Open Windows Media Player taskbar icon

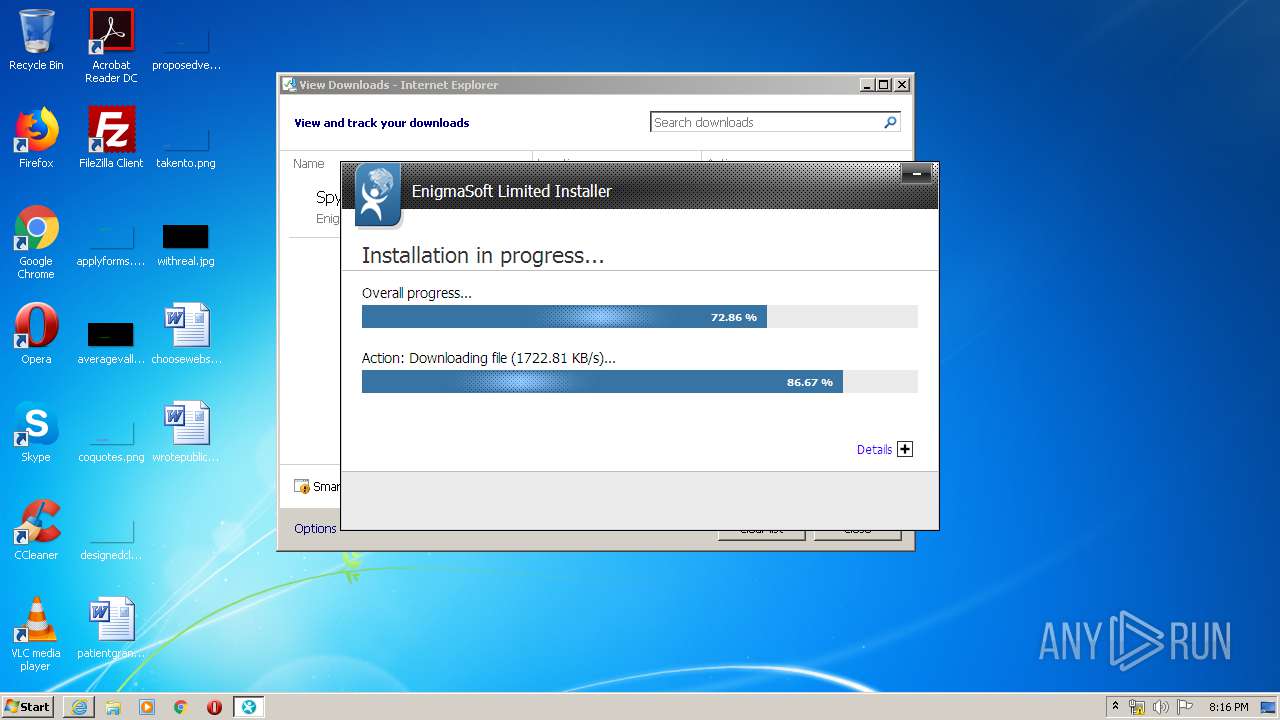[x=147, y=707]
